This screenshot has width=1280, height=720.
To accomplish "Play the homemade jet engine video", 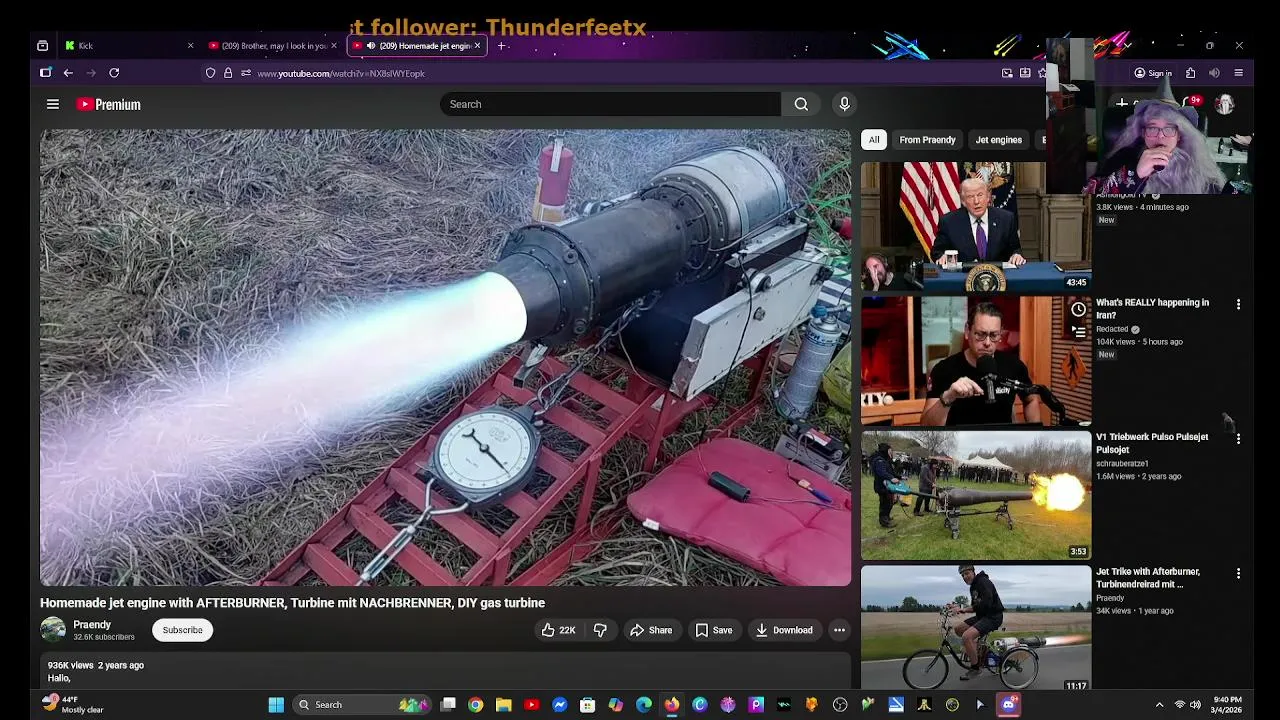I will tap(445, 357).
